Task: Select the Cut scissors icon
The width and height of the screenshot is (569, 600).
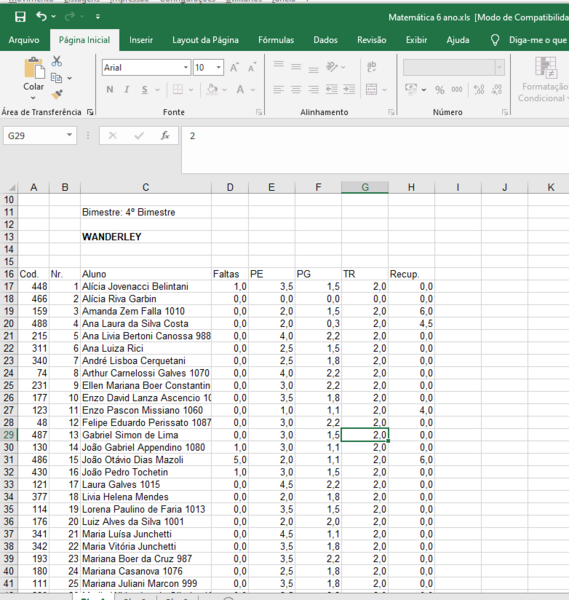Action: click(57, 61)
